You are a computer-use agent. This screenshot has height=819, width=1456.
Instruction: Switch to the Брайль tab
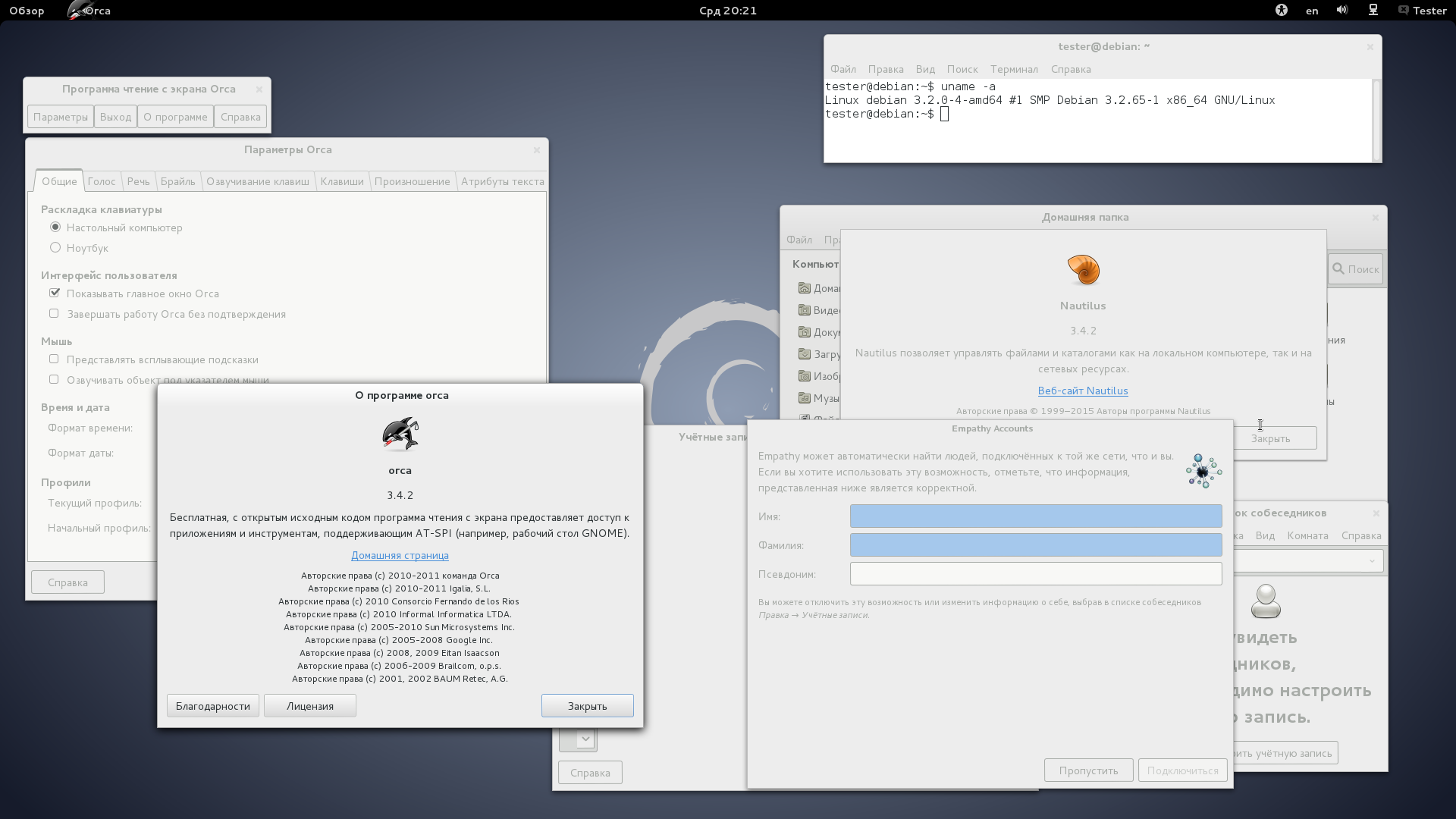(178, 181)
